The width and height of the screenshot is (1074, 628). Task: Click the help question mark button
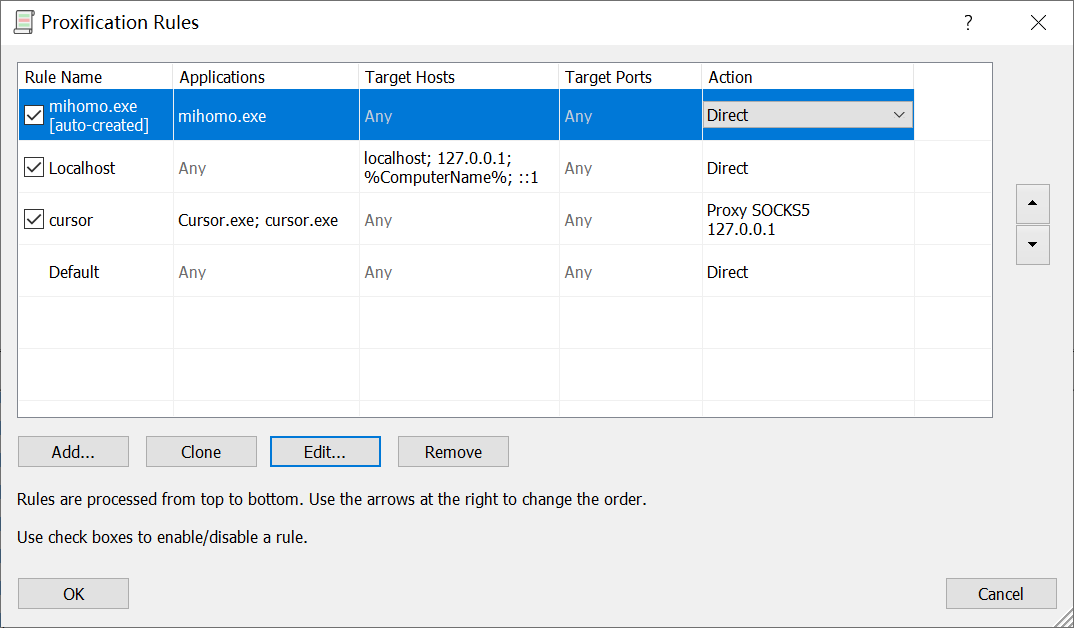(x=968, y=23)
